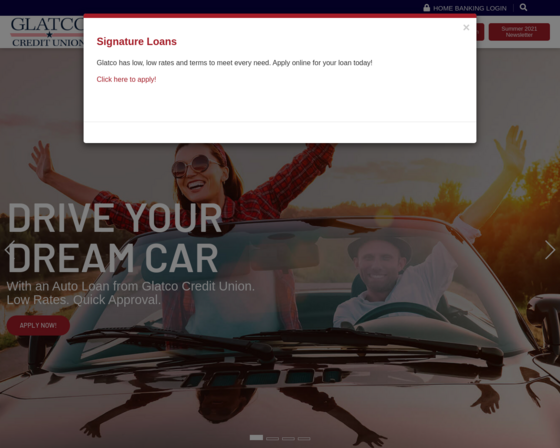560x448 pixels.
Task: Click the Glatco Credit Union logo
Action: [47, 32]
